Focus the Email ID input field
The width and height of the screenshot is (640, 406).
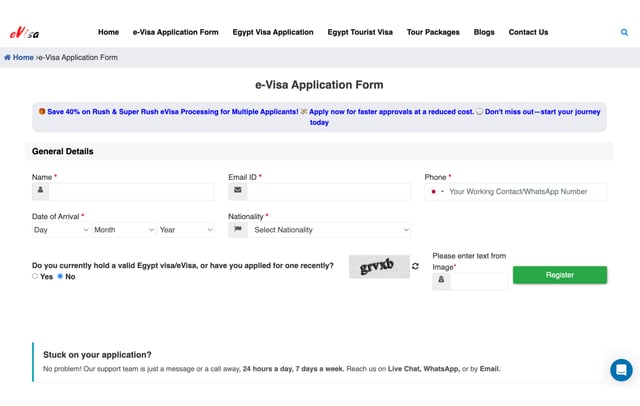(329, 191)
